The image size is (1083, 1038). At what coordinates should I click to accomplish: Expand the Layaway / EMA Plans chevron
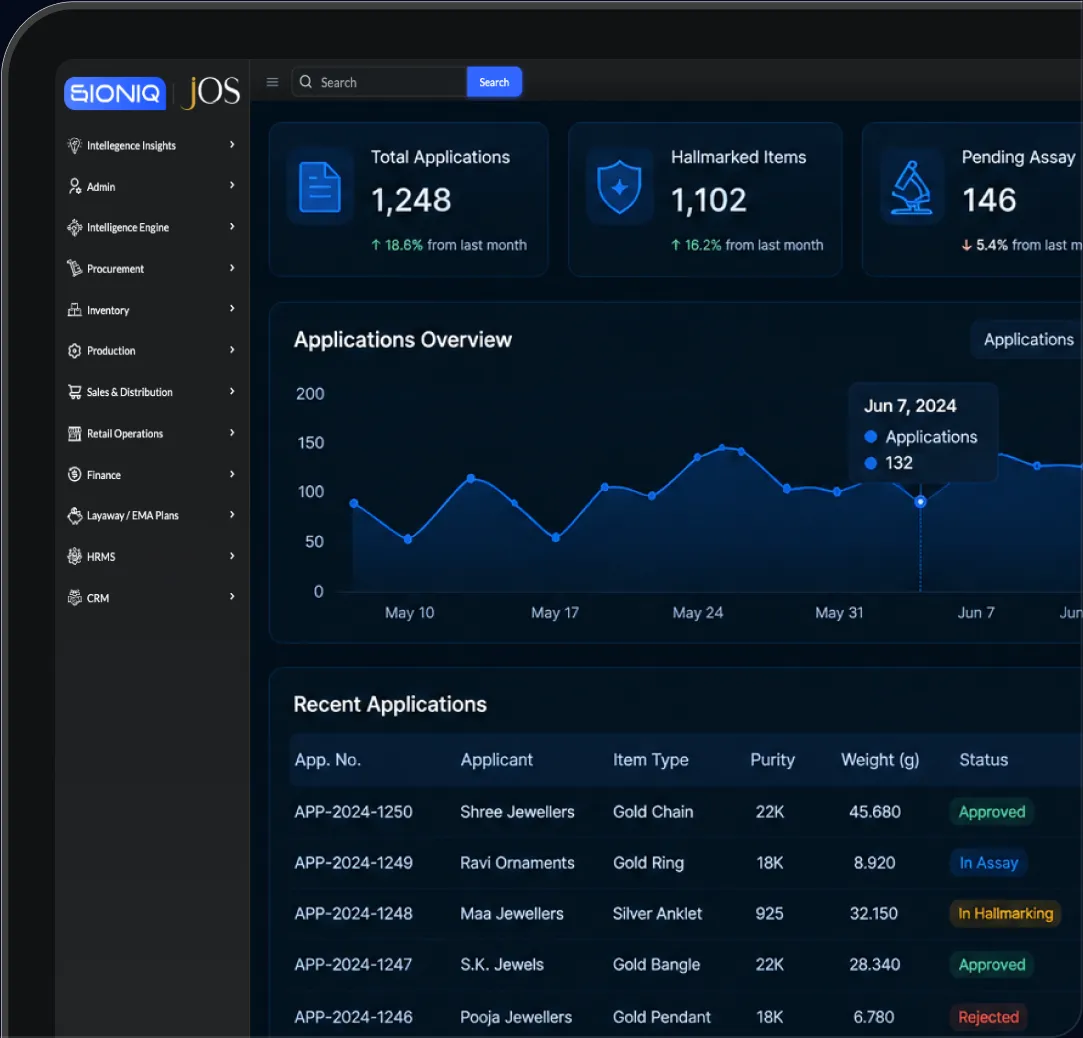pyautogui.click(x=232, y=515)
